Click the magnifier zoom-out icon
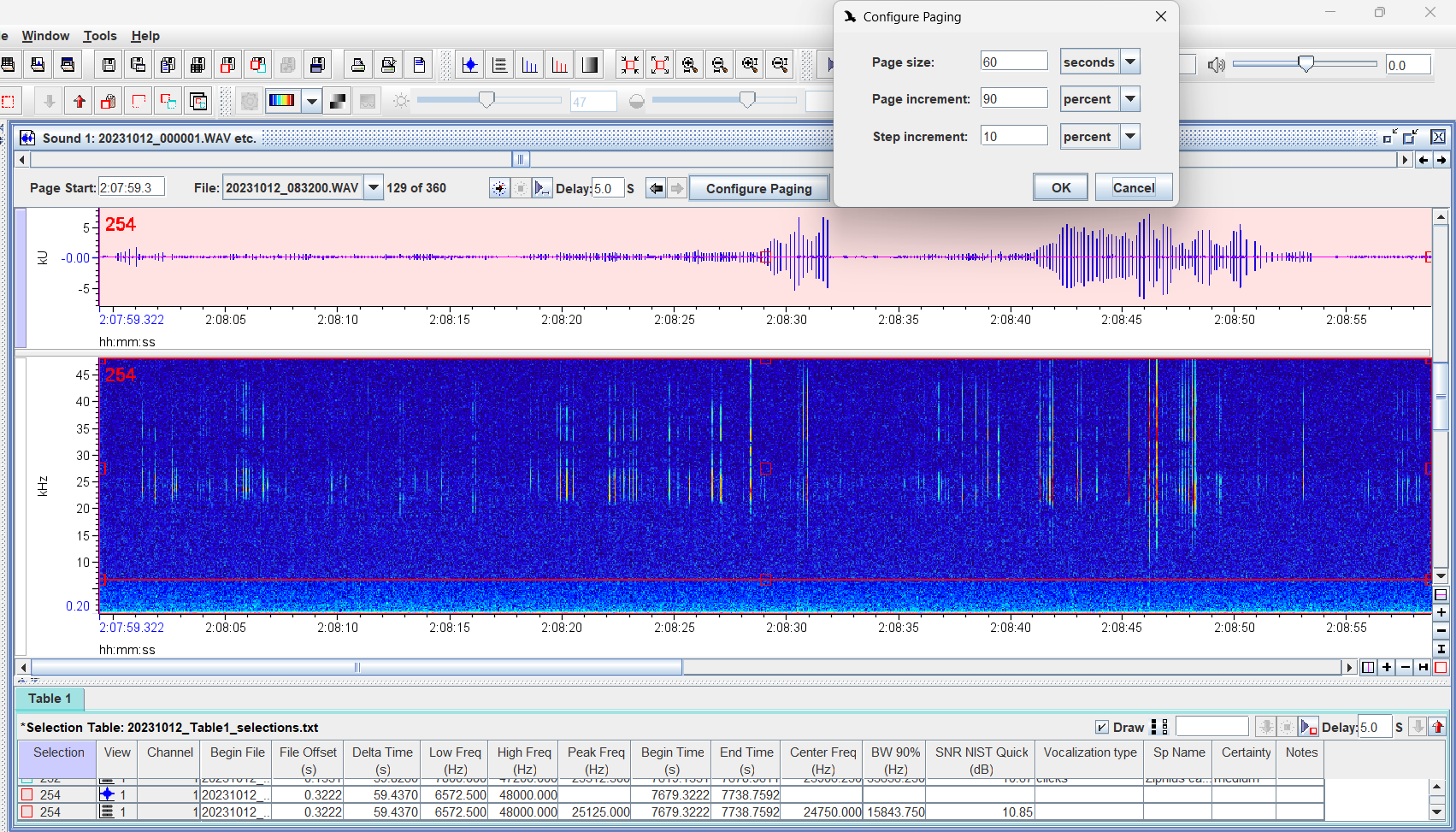Screen dimensions: 1456x832 [720, 65]
